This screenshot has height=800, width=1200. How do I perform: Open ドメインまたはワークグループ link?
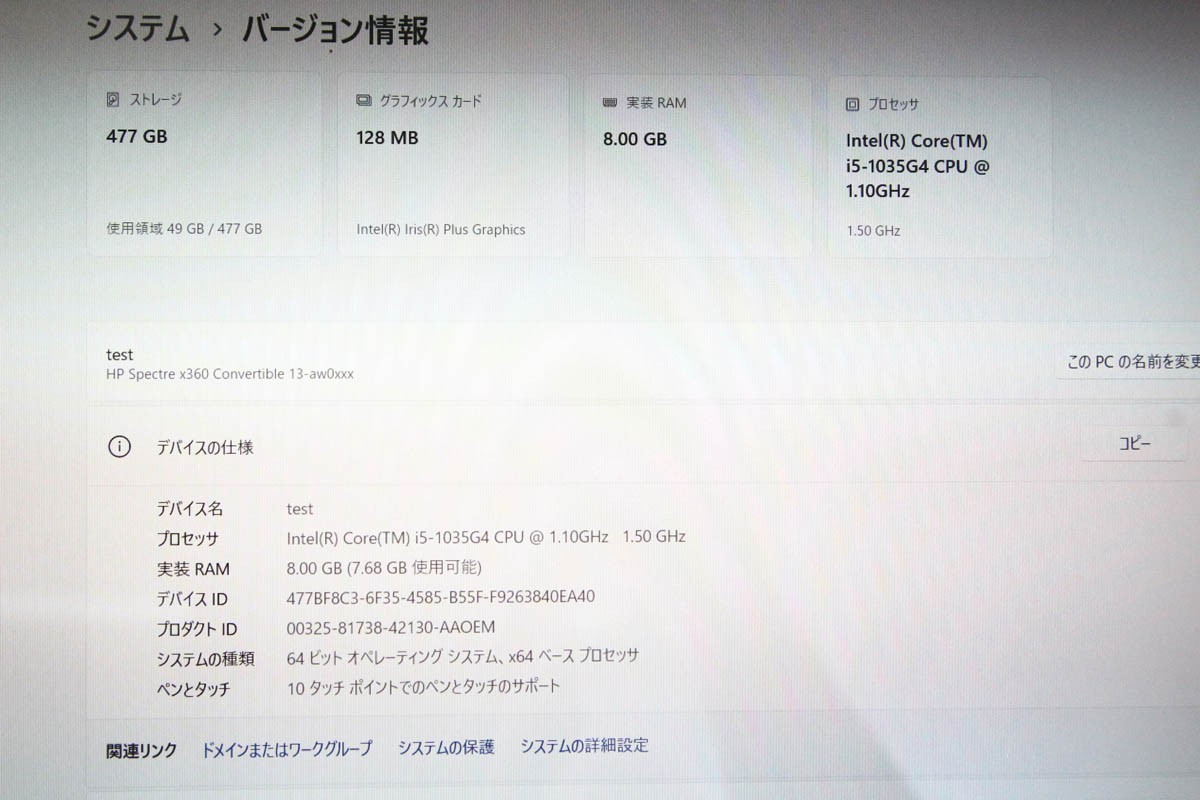287,748
